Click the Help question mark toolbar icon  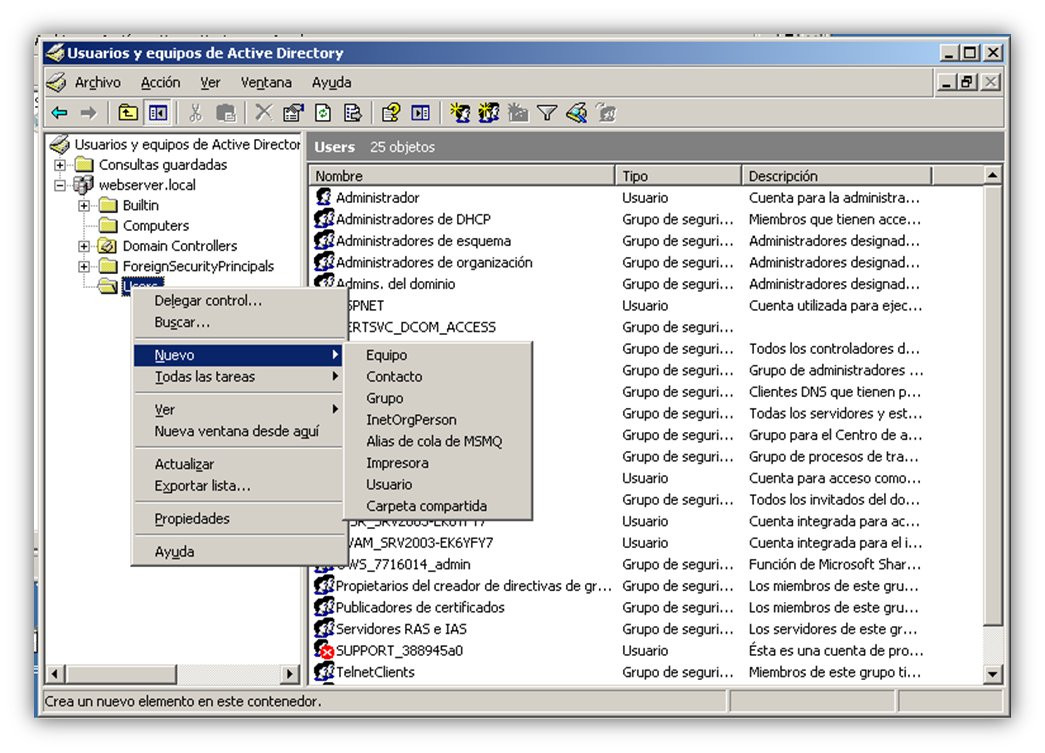click(x=391, y=113)
